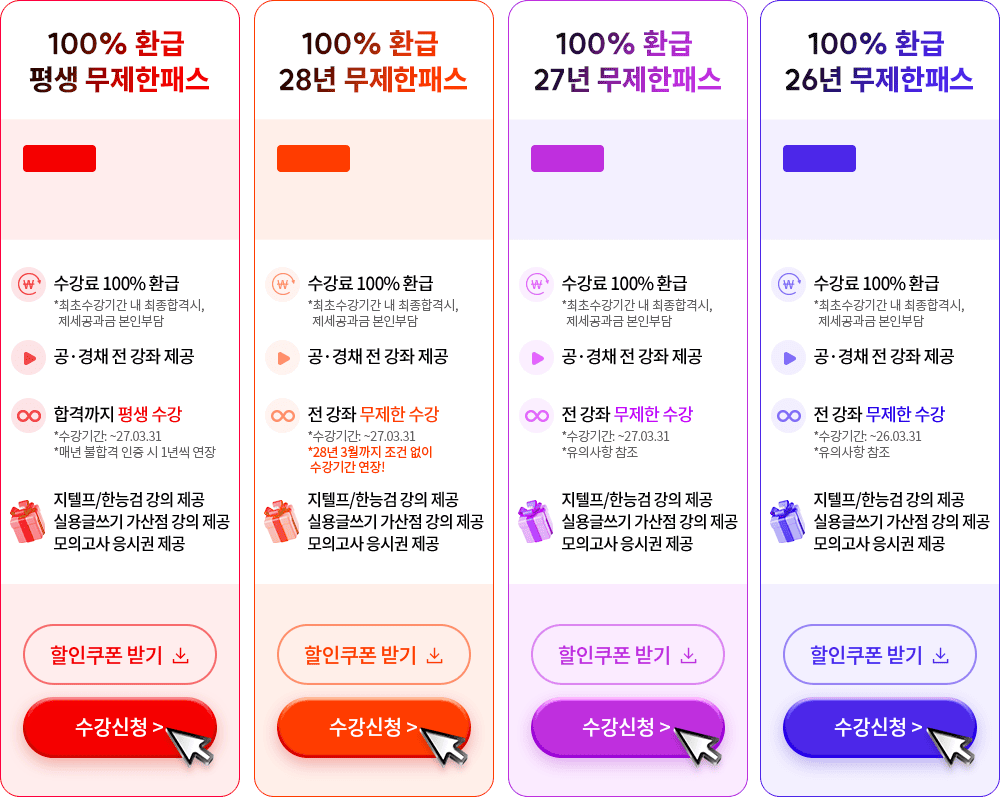
Task: Click the blue won refund icon in 26년 card
Action: point(789,284)
